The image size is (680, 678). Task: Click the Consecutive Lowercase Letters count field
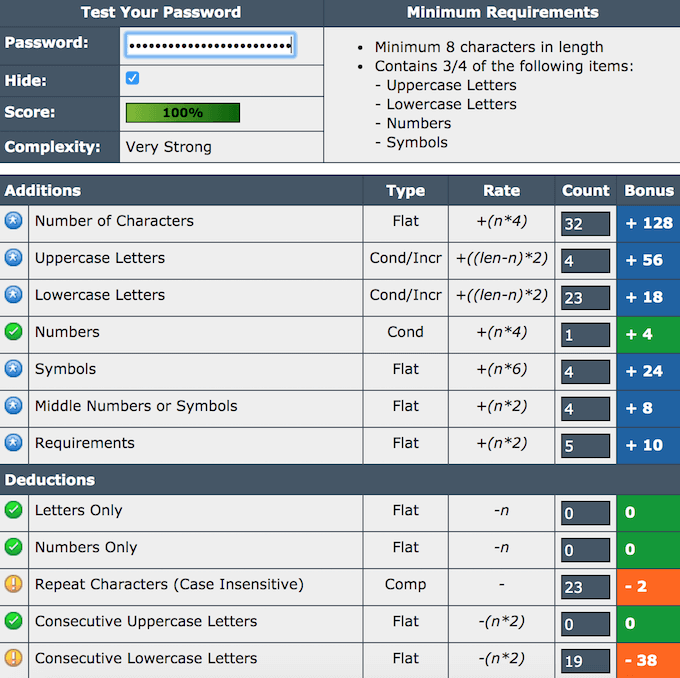coord(585,661)
